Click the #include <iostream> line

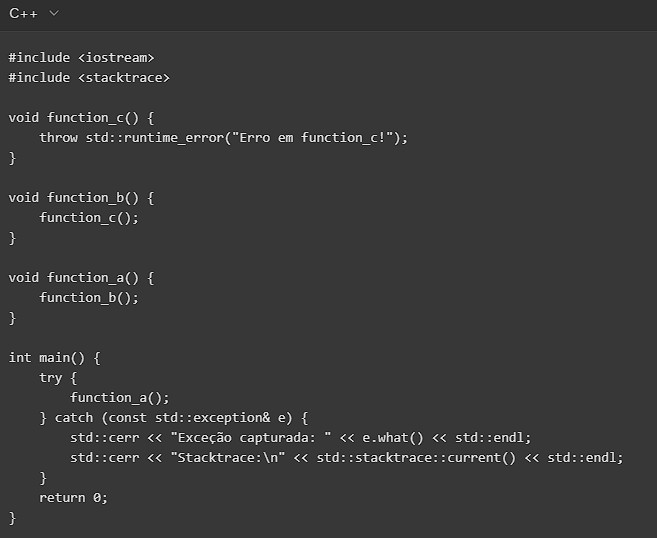[x=81, y=57]
